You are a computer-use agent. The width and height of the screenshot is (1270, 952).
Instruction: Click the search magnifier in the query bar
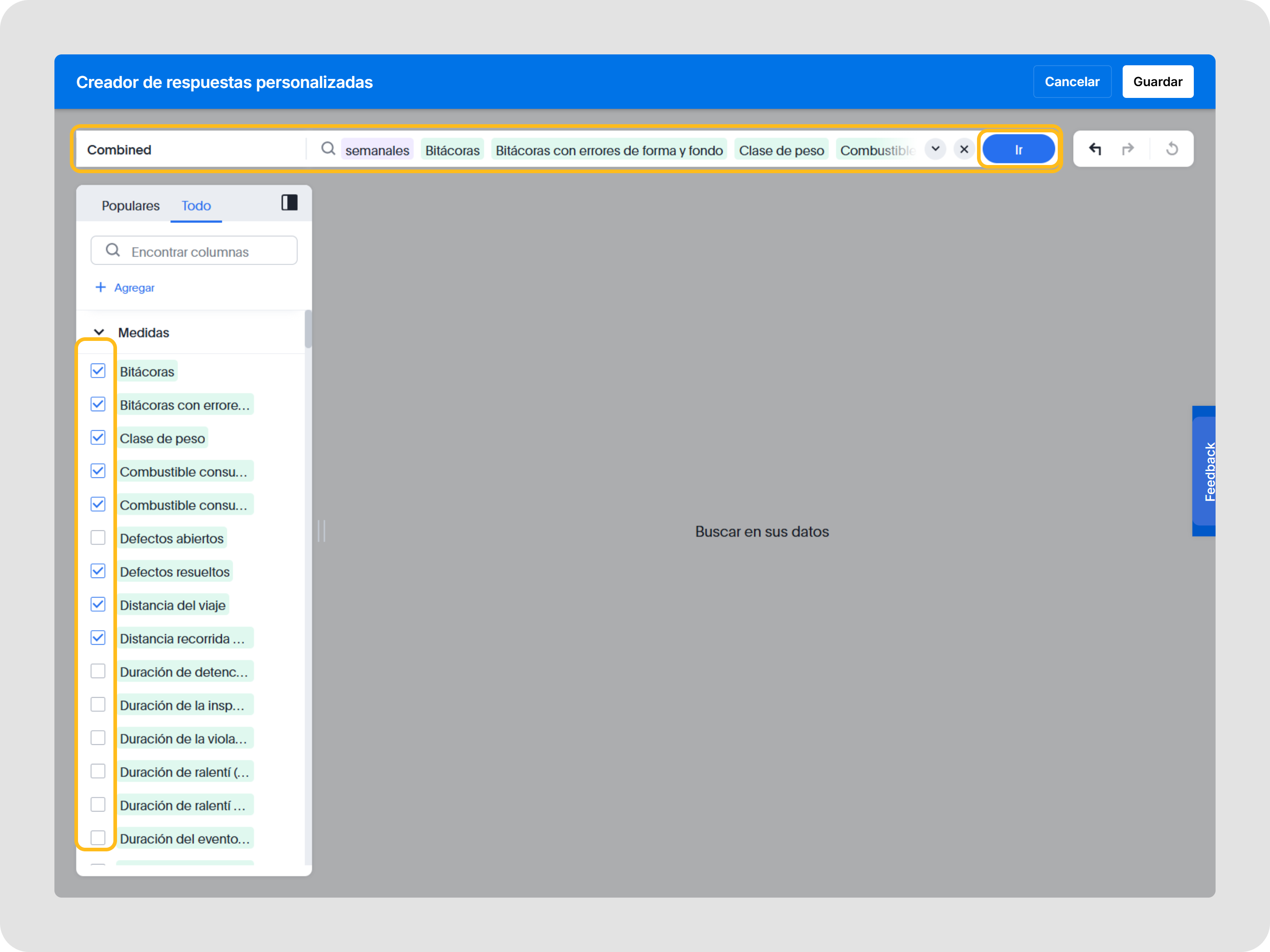tap(328, 149)
